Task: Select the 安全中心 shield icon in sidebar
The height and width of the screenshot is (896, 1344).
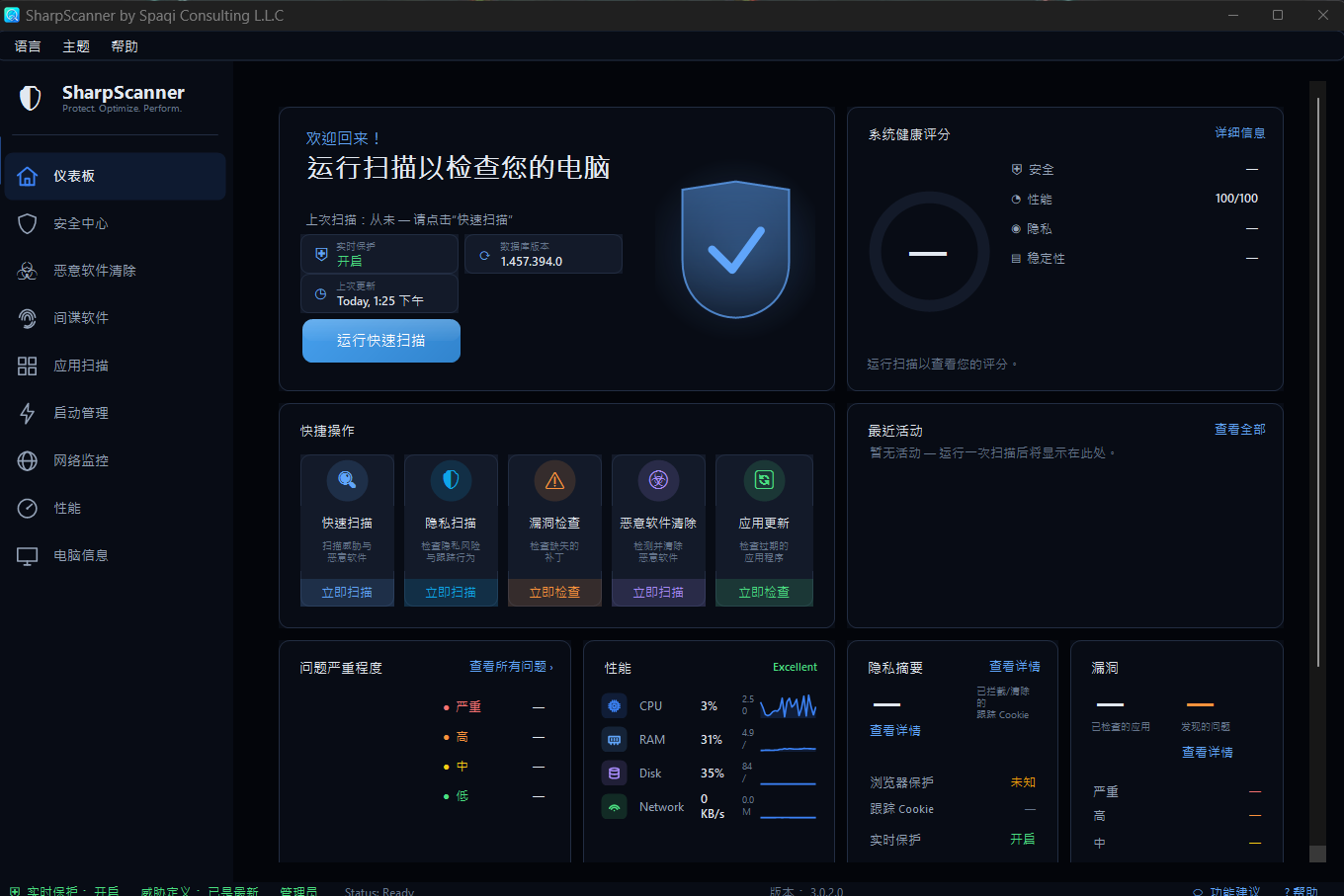Action: [28, 223]
